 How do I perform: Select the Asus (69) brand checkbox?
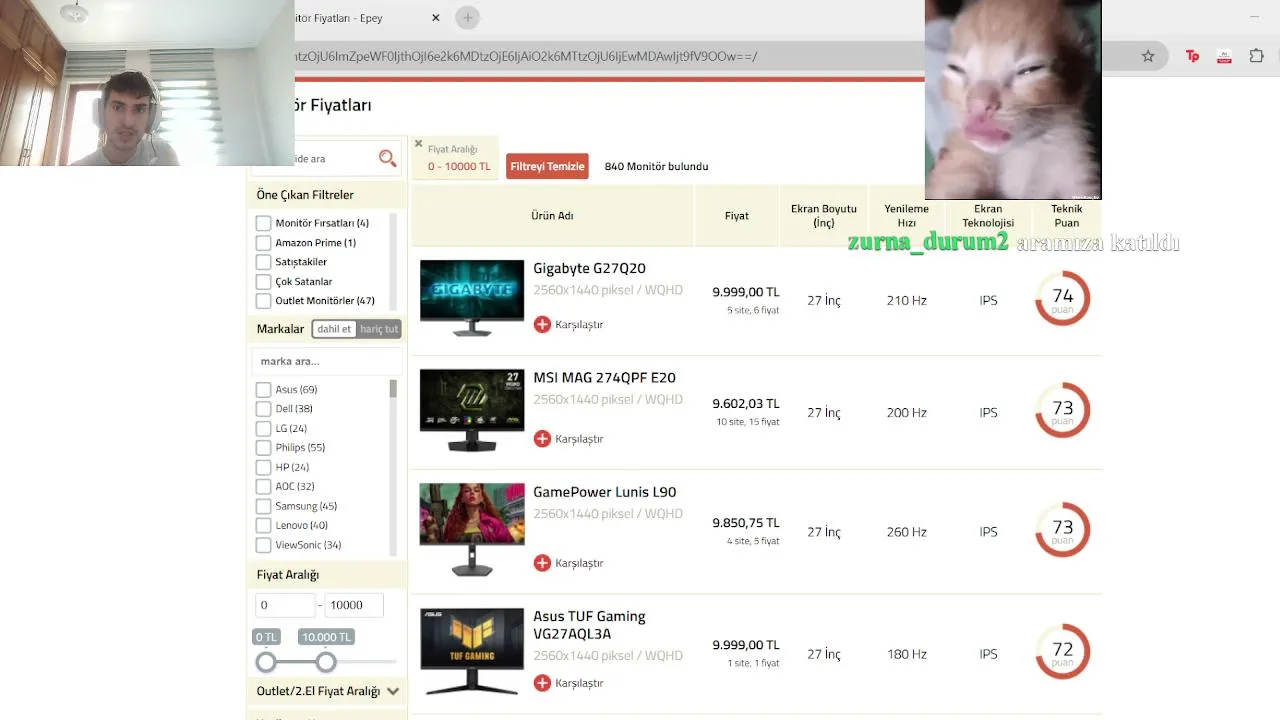pyautogui.click(x=263, y=390)
